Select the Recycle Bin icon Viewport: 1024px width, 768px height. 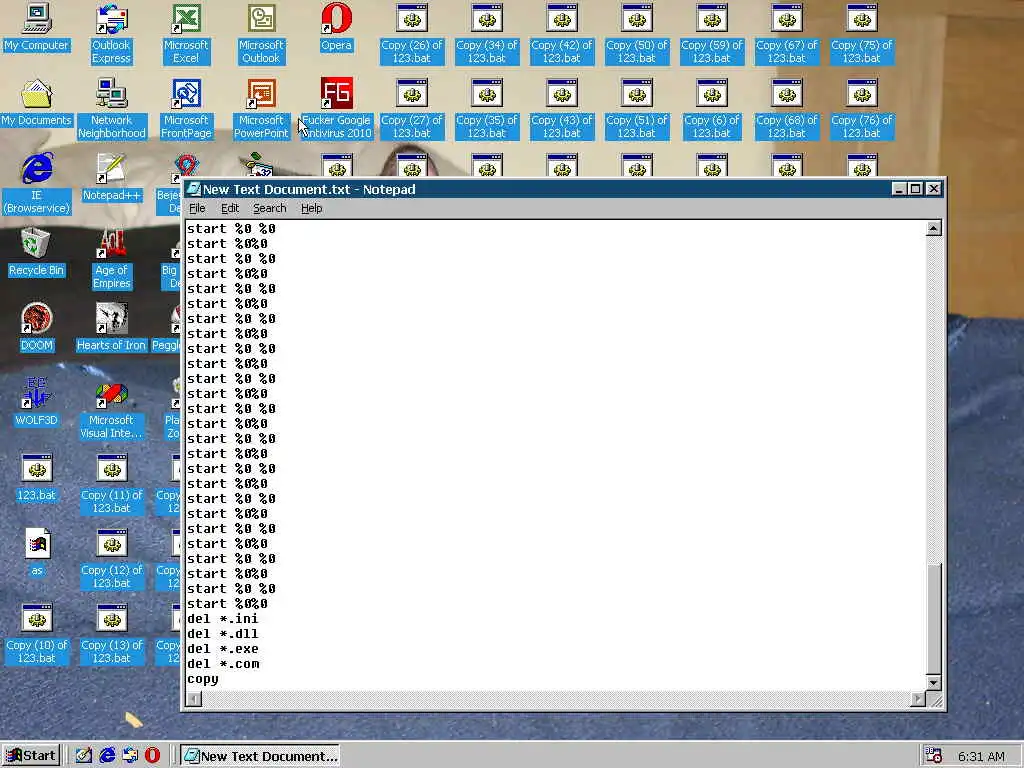(37, 253)
